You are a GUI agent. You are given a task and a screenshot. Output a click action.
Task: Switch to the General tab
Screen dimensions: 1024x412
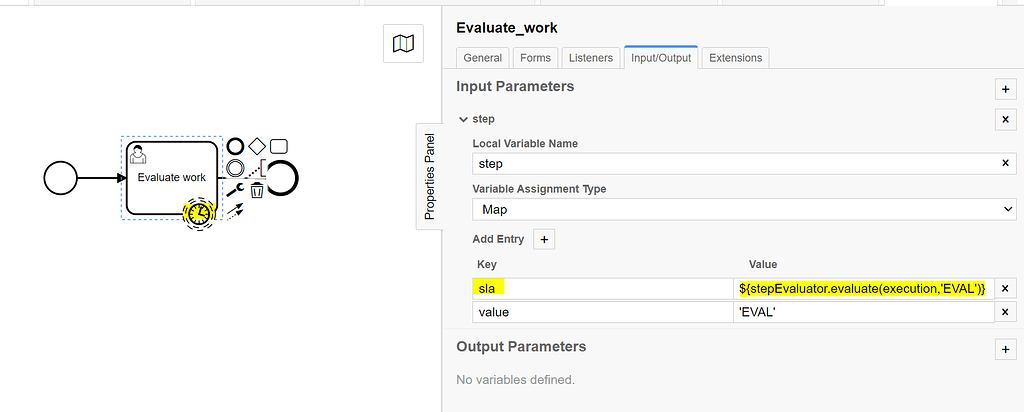(x=483, y=57)
